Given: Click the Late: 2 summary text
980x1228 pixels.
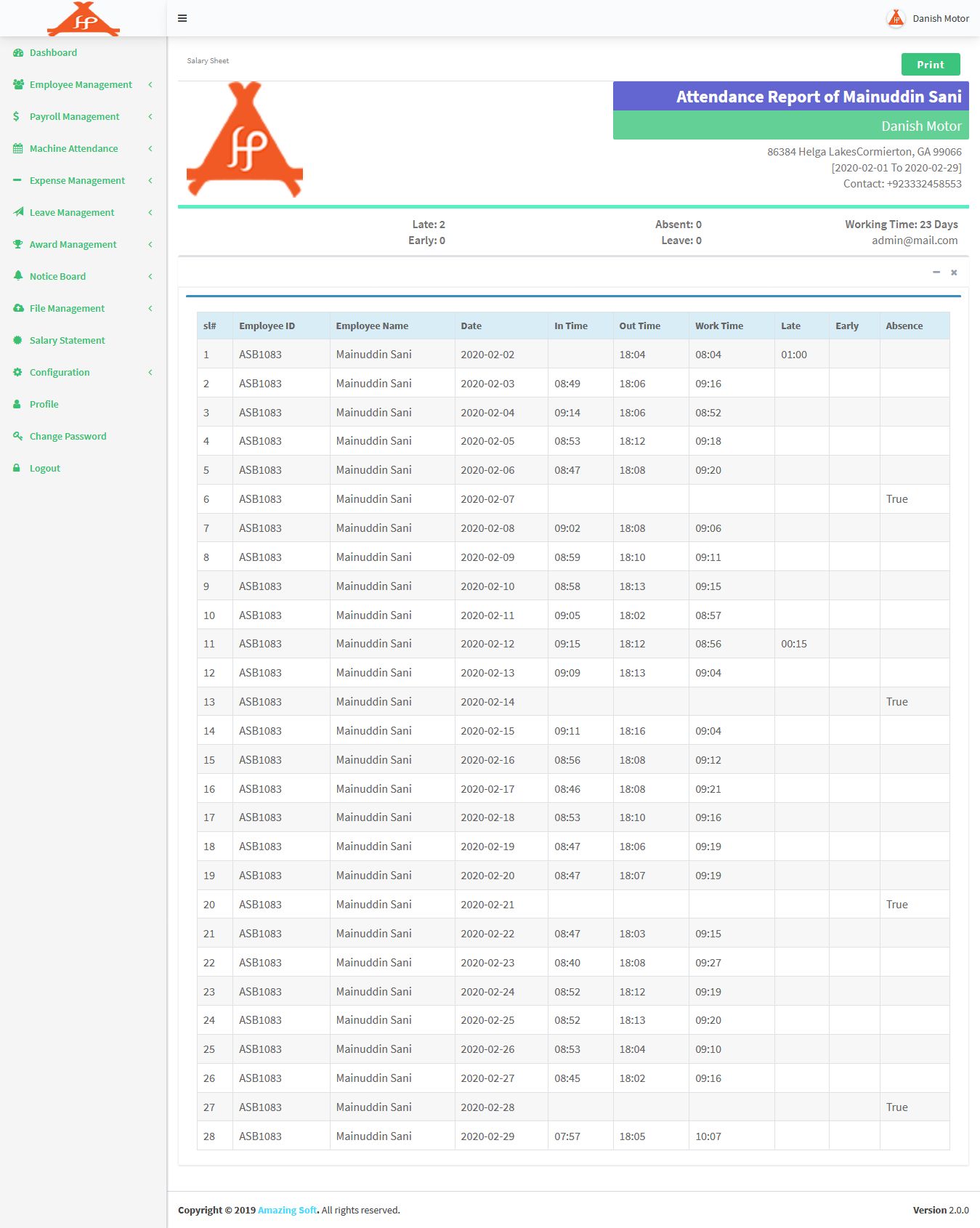Looking at the screenshot, I should [x=429, y=225].
